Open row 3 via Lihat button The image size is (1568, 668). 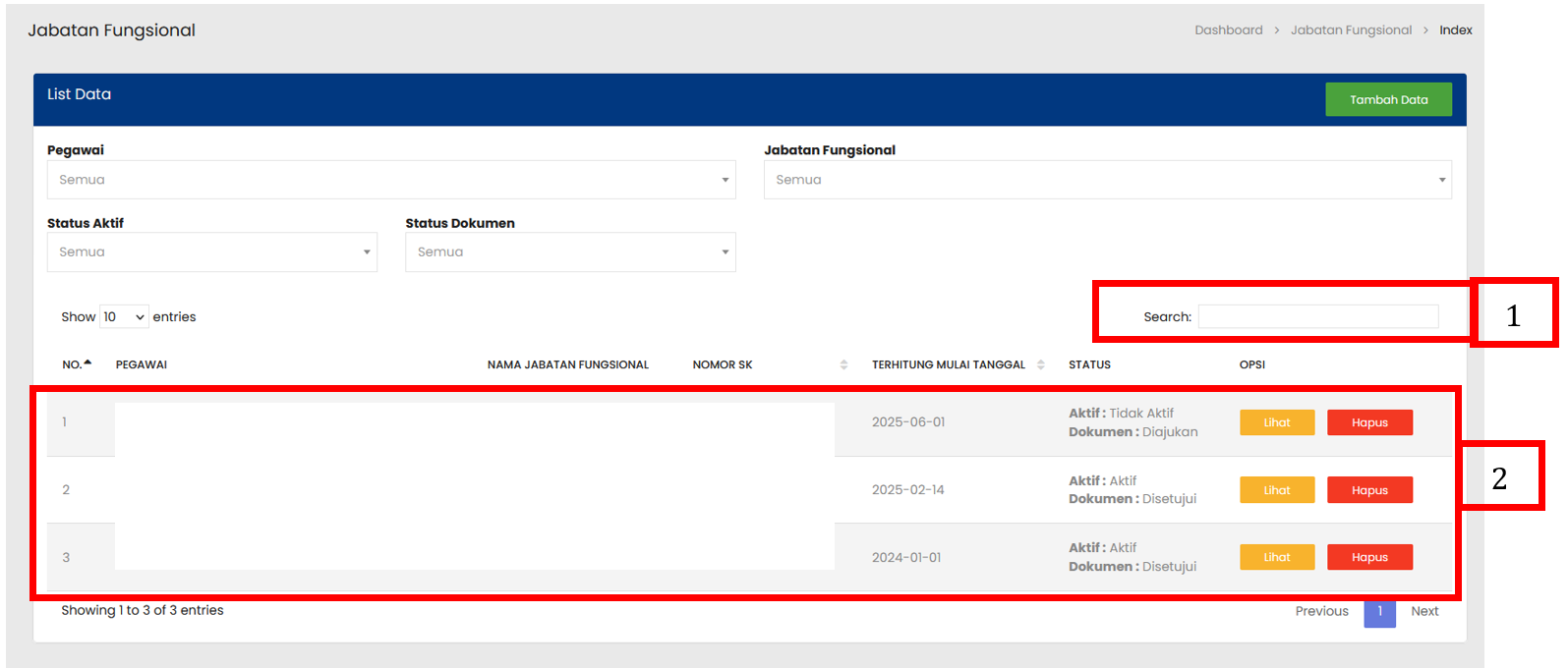1276,557
